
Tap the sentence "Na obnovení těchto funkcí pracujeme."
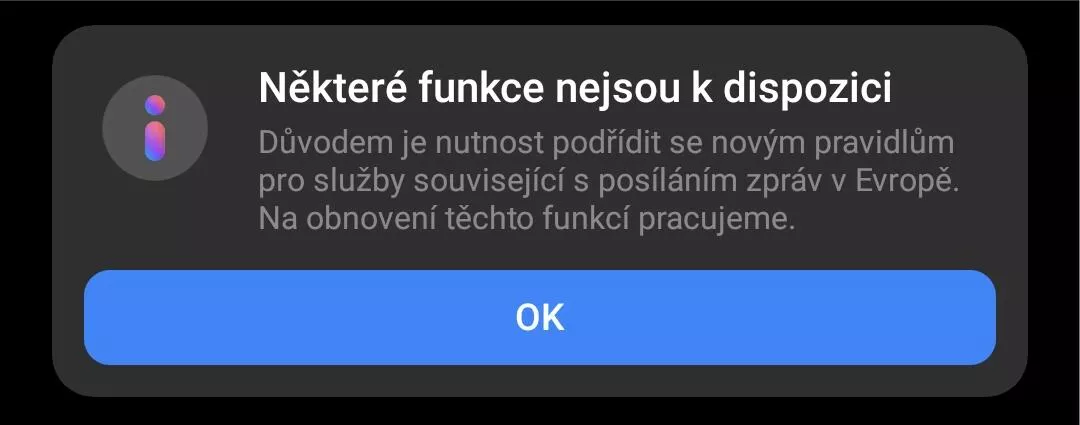pyautogui.click(x=527, y=220)
